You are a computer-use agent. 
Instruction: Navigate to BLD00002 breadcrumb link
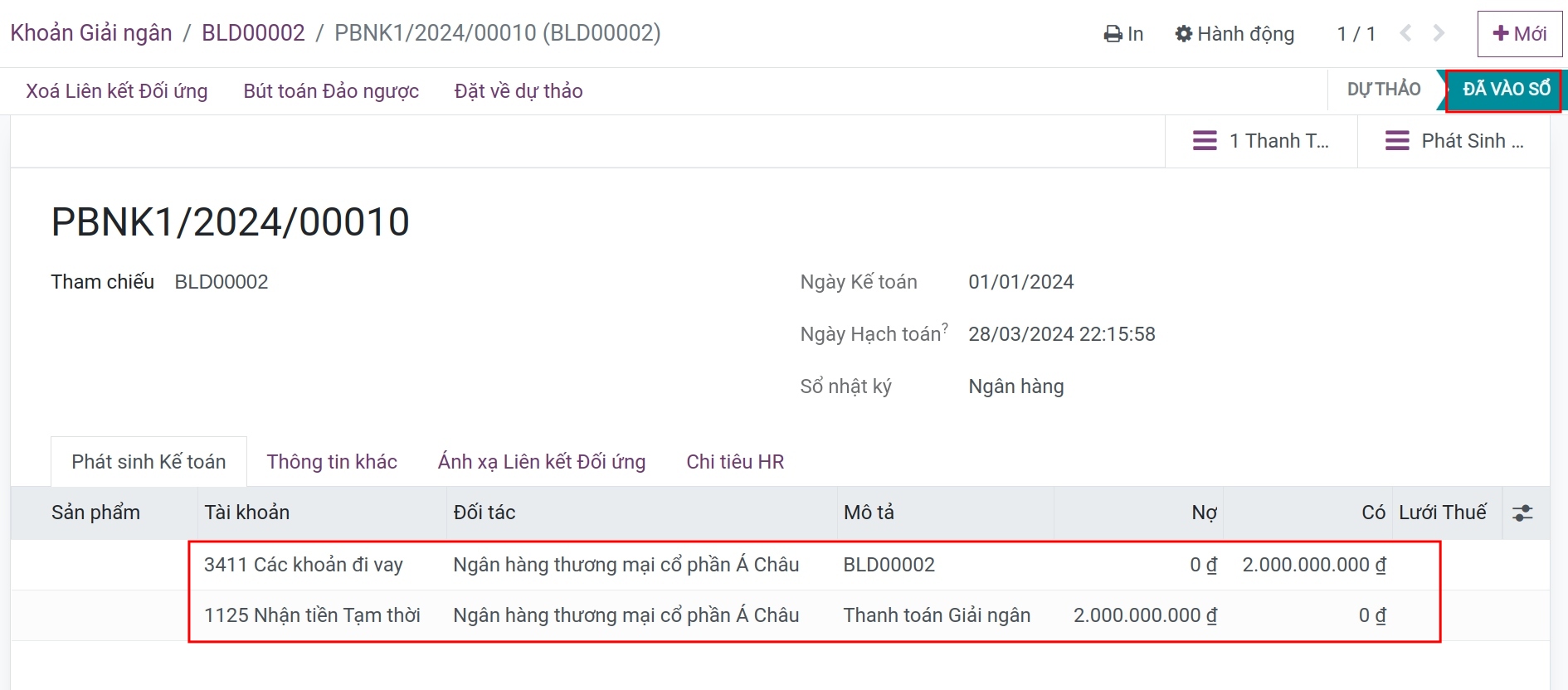pos(253,33)
